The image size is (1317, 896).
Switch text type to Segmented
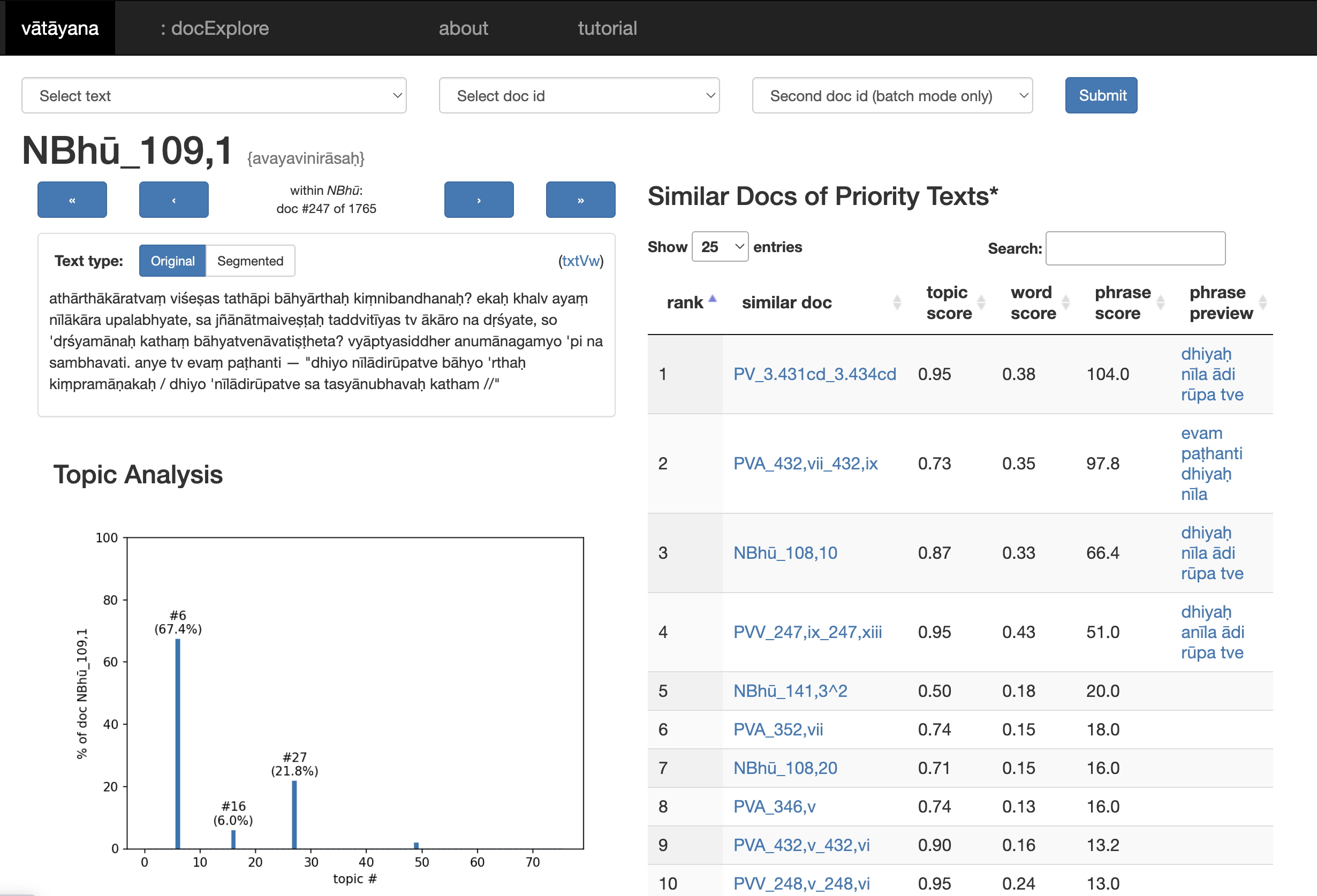pyautogui.click(x=250, y=261)
